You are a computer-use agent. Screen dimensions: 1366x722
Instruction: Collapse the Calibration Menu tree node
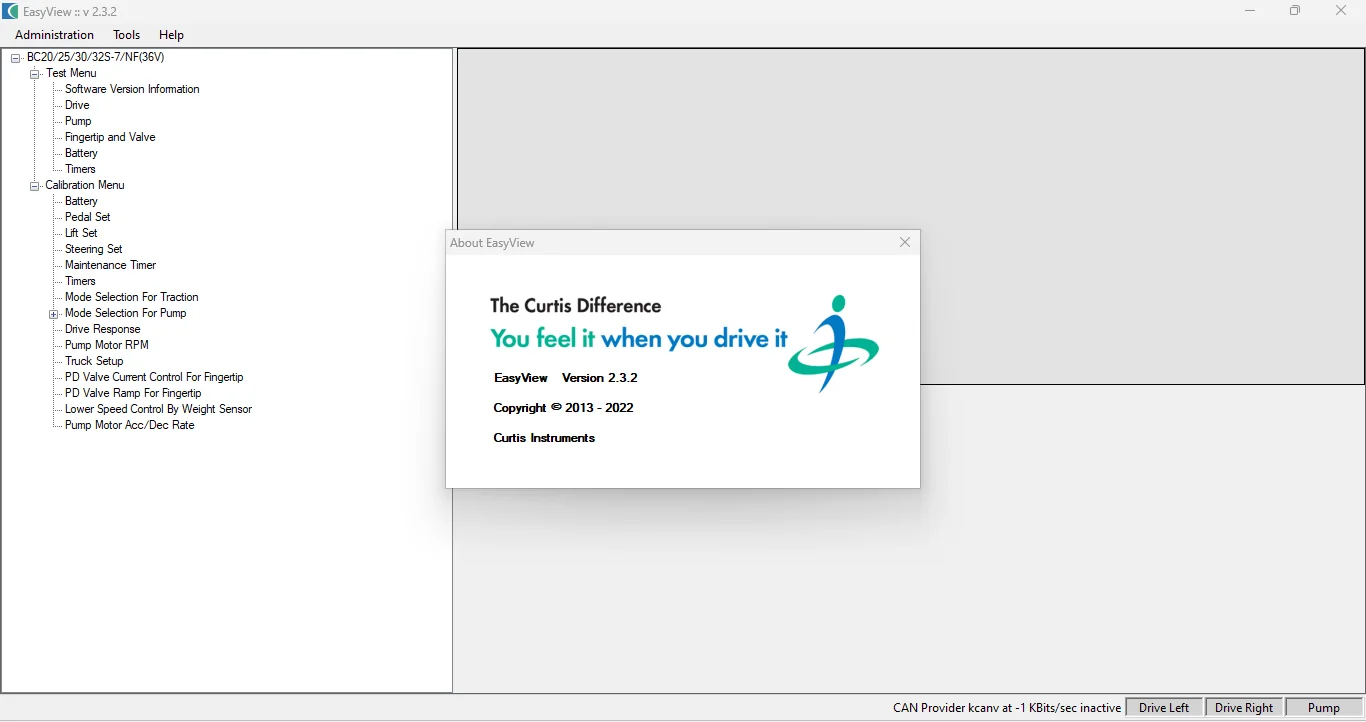coord(35,186)
